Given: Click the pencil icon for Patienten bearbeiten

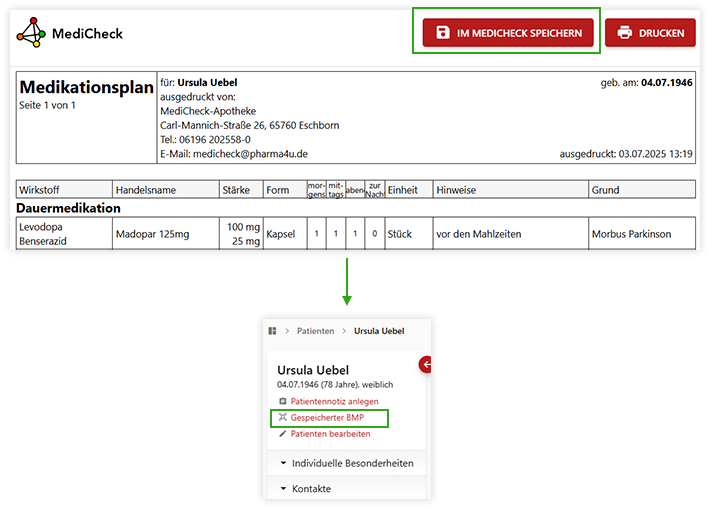Looking at the screenshot, I should [x=282, y=434].
